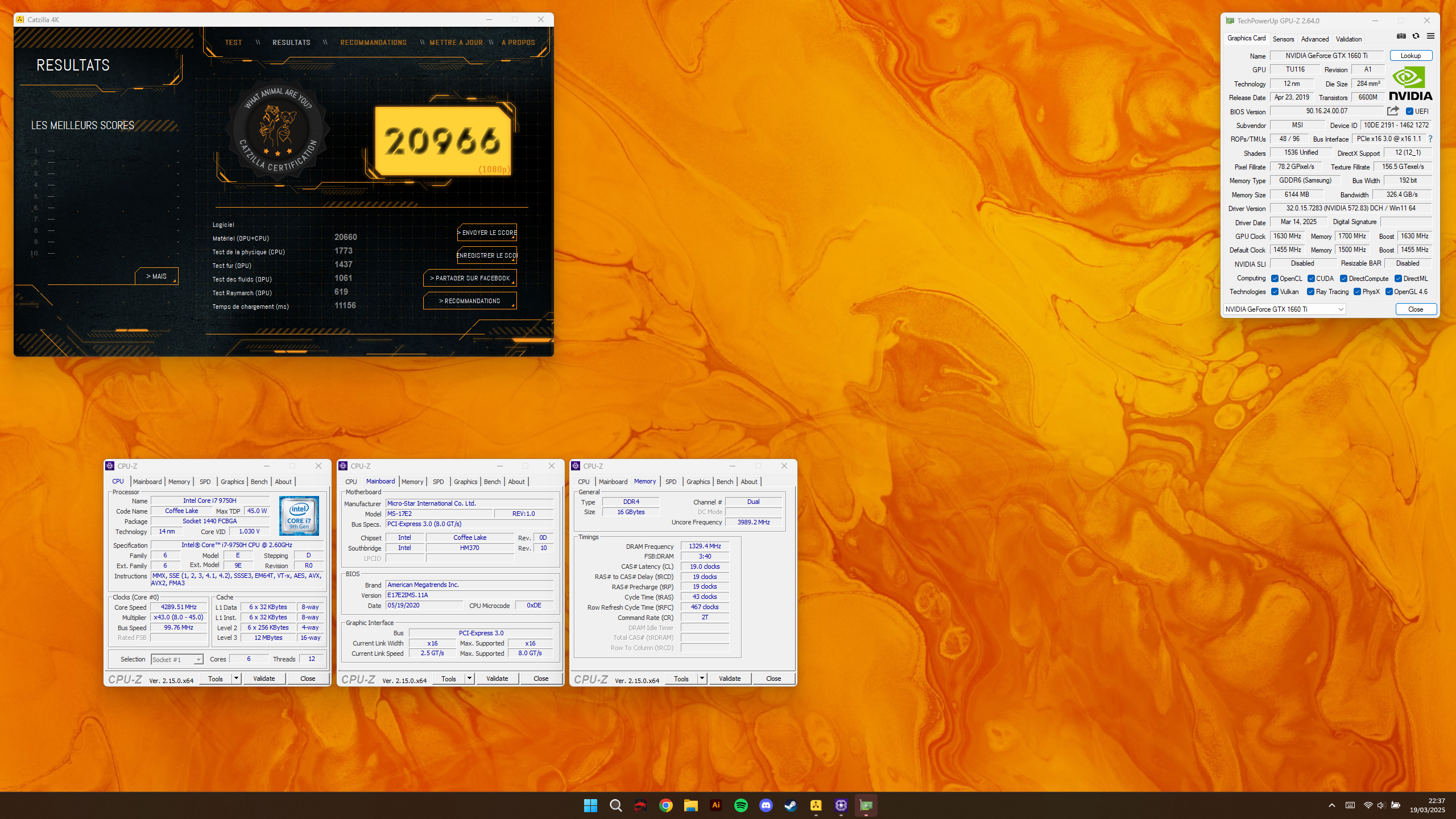Click the battery tray icon
Screen dimensions: 1456x819
click(x=1395, y=805)
